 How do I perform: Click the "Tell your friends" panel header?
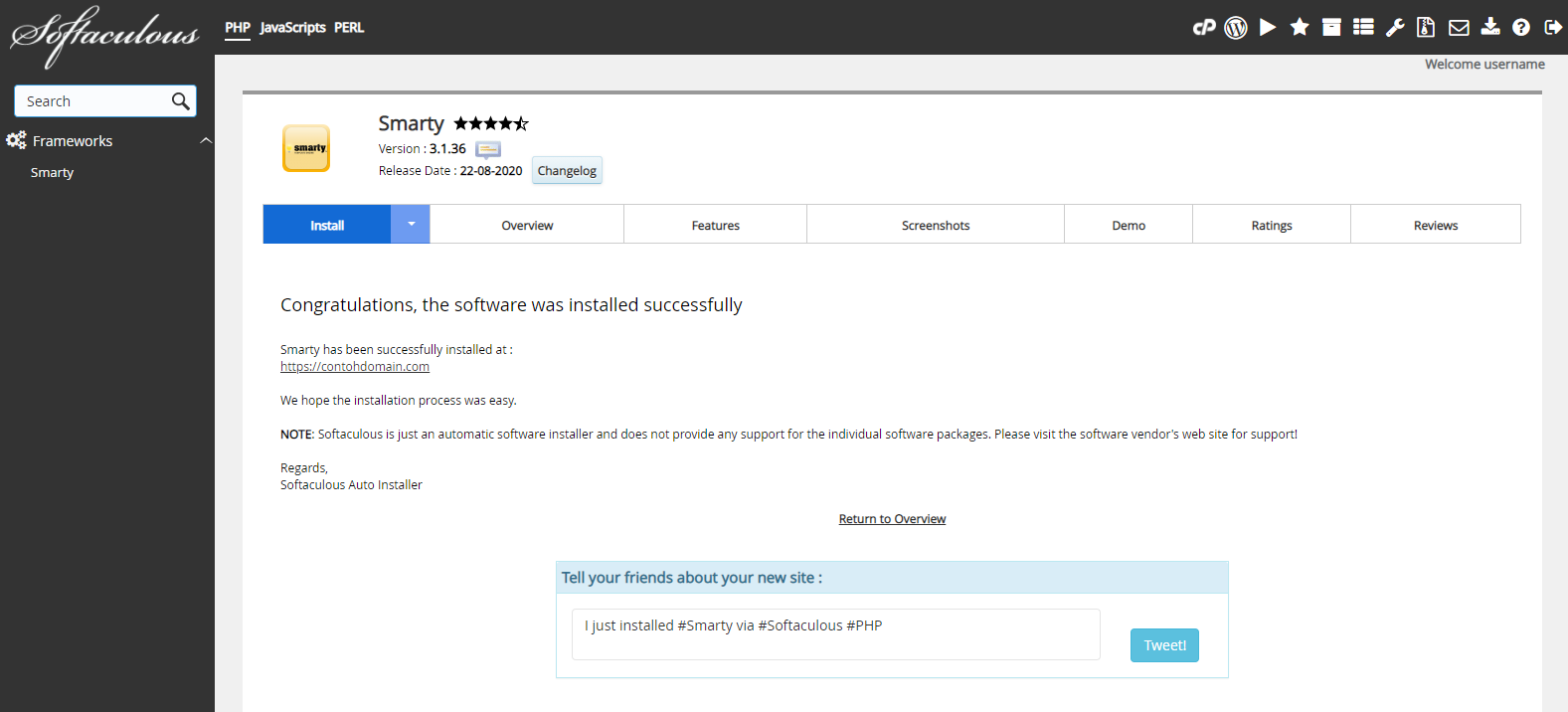(892, 578)
